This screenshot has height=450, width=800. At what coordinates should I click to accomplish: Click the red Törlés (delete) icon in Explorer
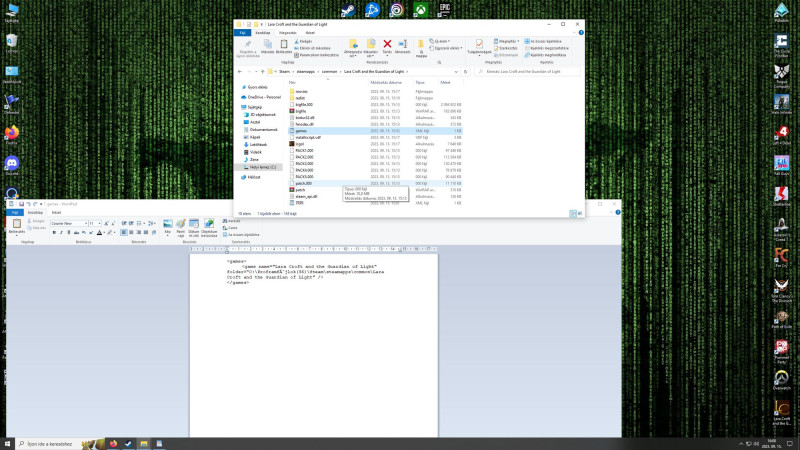[387, 44]
